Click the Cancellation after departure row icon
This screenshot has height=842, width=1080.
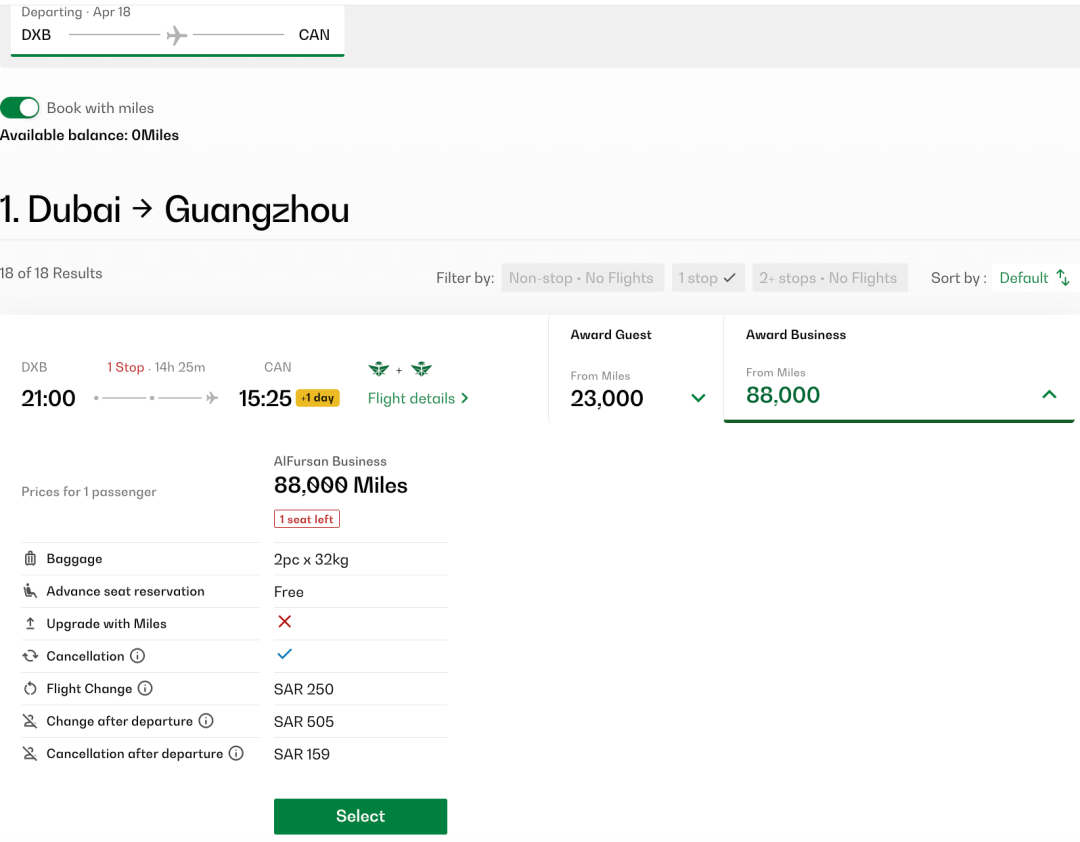[30, 753]
